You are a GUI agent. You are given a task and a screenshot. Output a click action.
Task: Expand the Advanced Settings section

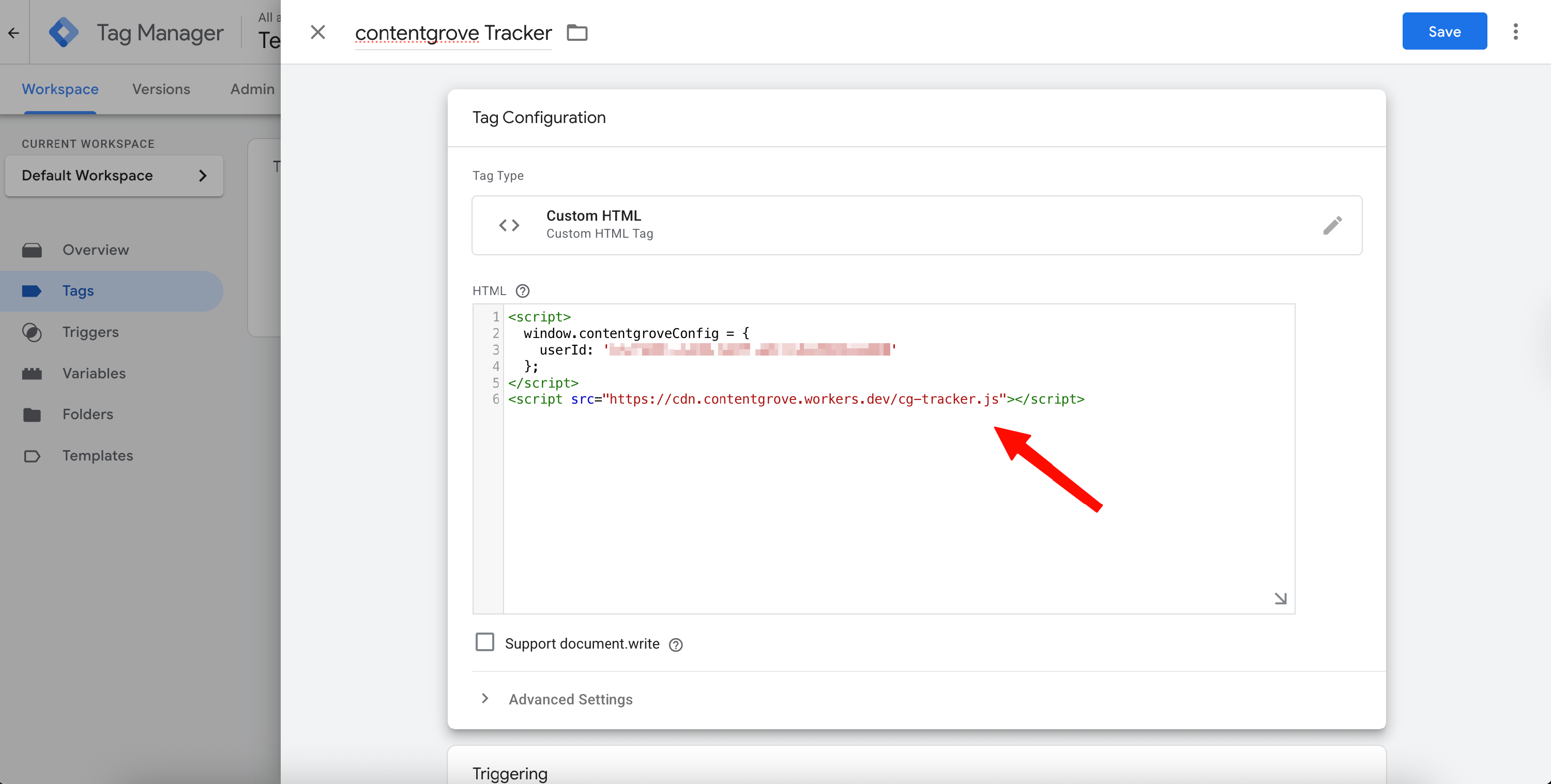[x=570, y=699]
